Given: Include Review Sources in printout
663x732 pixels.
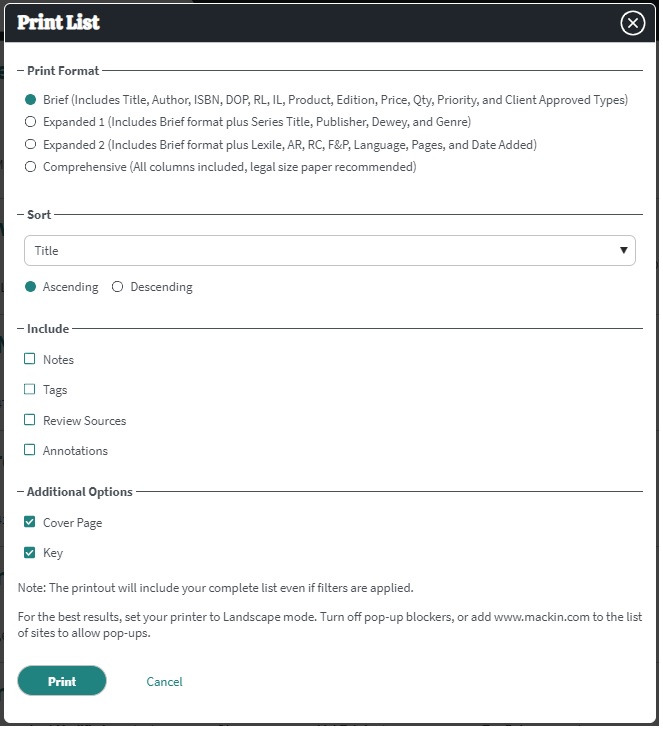Looking at the screenshot, I should coord(29,420).
